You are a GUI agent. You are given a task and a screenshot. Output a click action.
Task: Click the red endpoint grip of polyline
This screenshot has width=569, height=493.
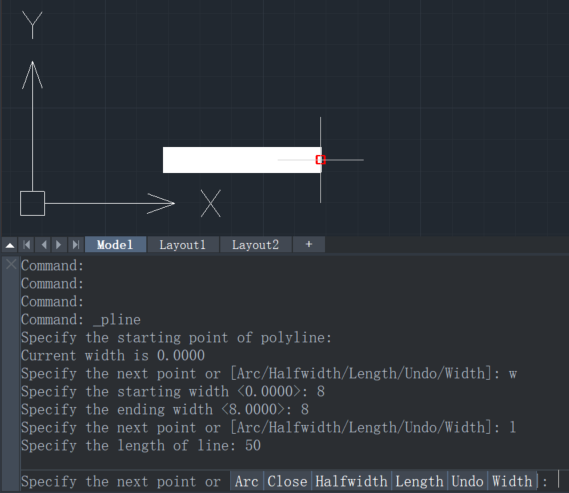[x=320, y=160]
